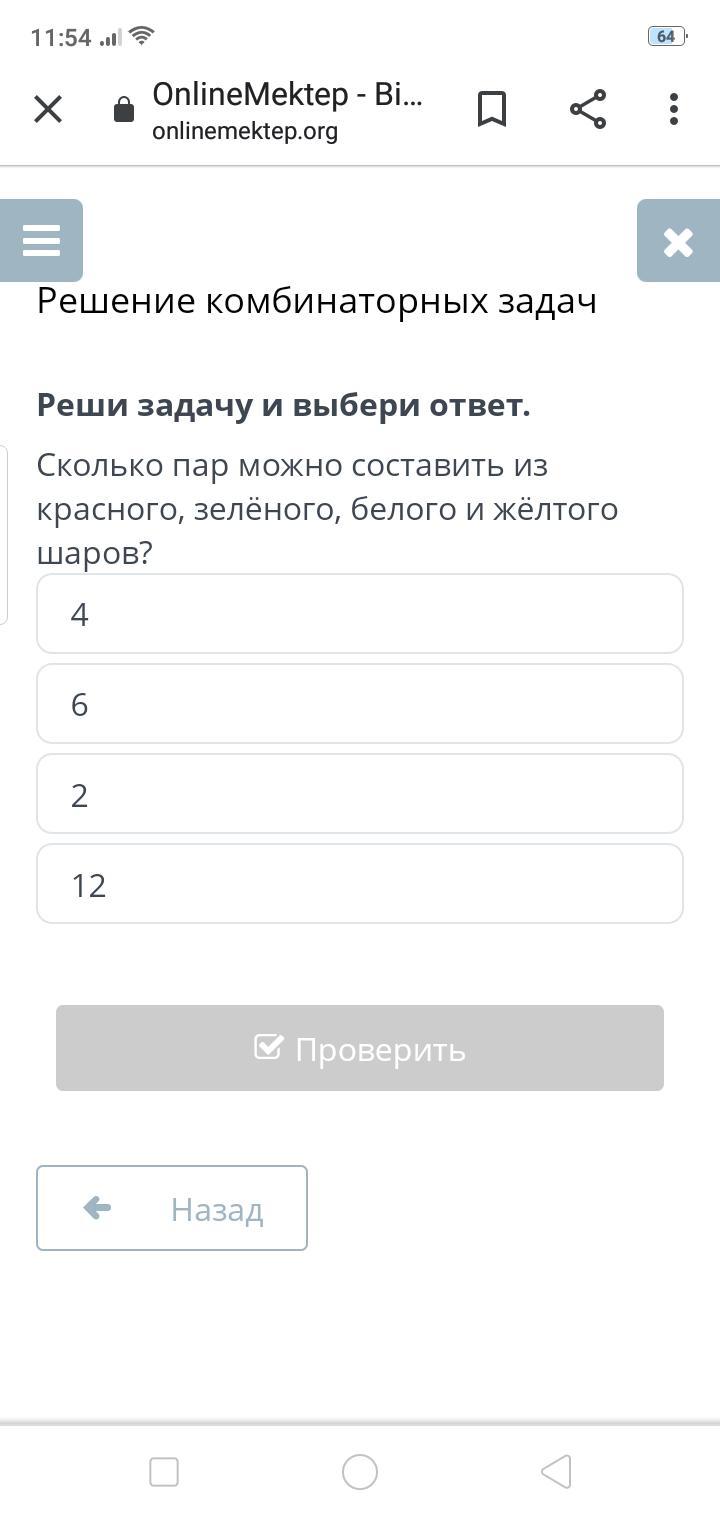Close the lesson with the X button
The image size is (720, 1520).
click(678, 241)
